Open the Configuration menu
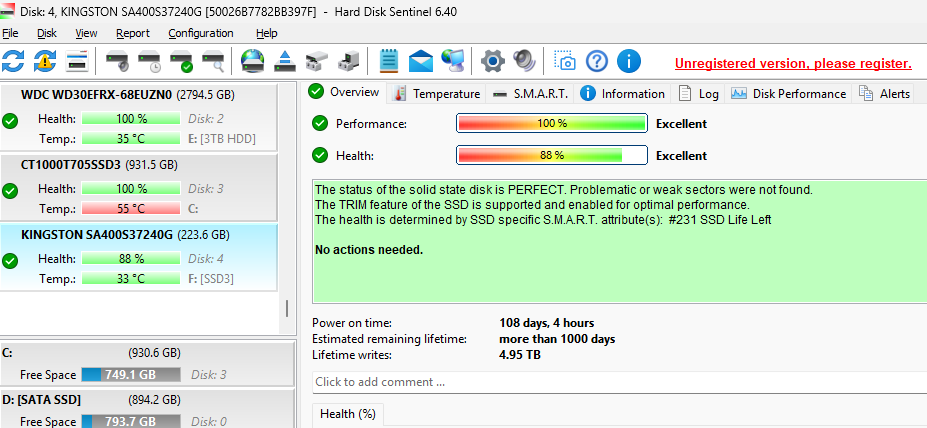 pos(201,33)
